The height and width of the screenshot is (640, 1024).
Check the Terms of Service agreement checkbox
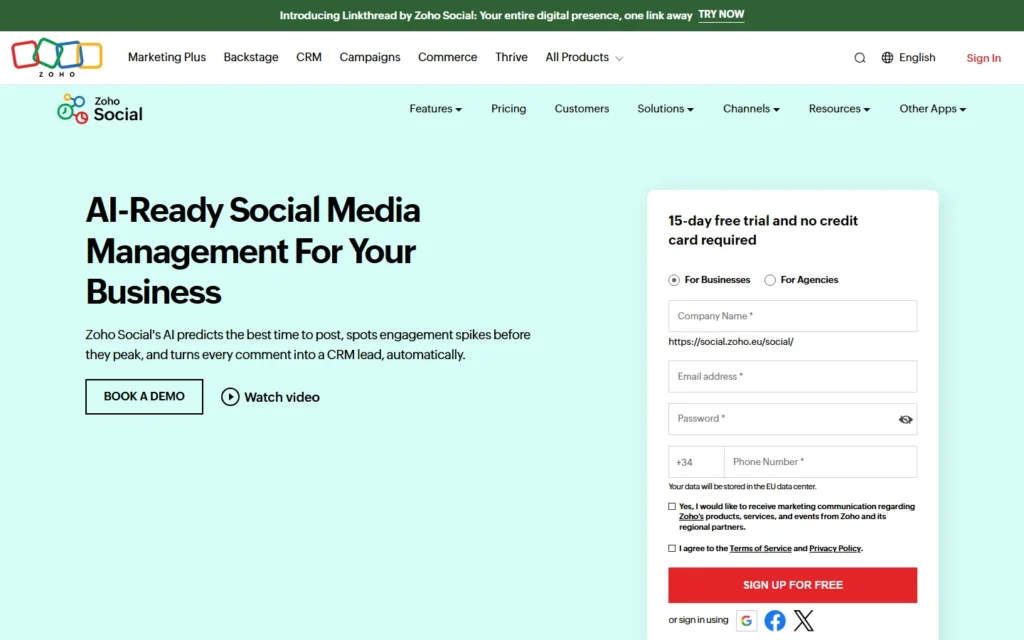[x=672, y=549]
